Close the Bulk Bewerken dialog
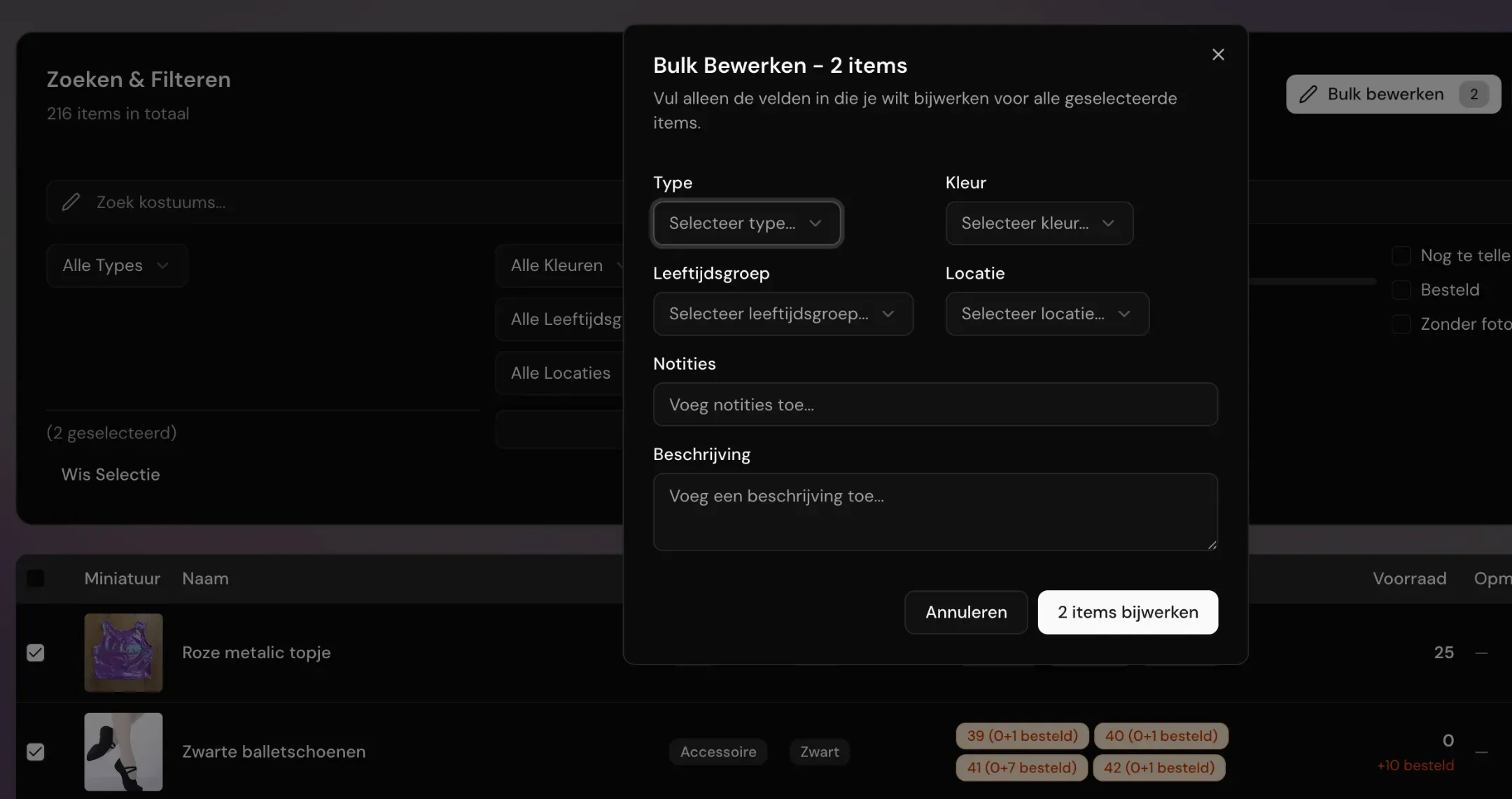The image size is (1512, 799). 1218,55
